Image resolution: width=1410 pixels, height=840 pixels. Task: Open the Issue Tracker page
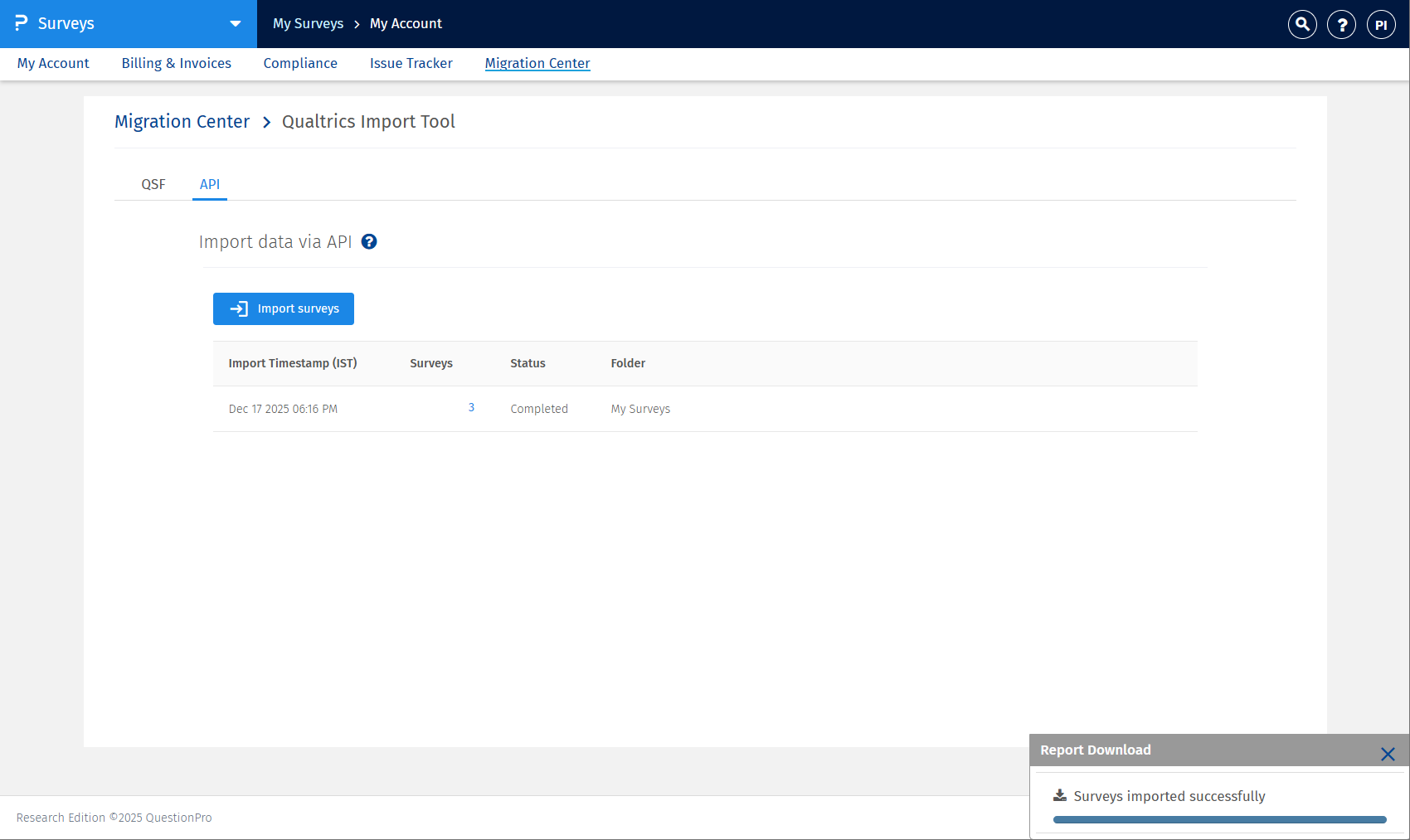(x=411, y=63)
